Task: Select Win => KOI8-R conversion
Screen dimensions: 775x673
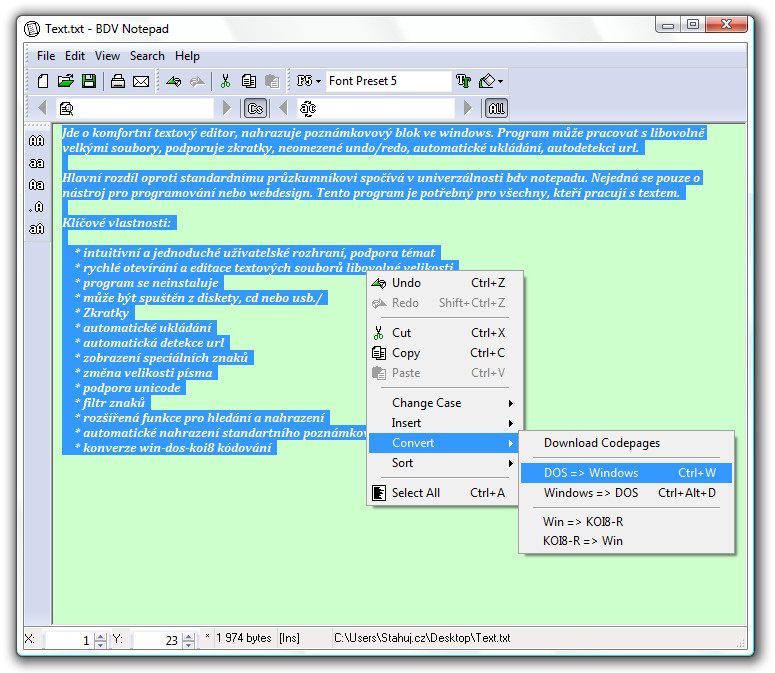Action: [626, 522]
